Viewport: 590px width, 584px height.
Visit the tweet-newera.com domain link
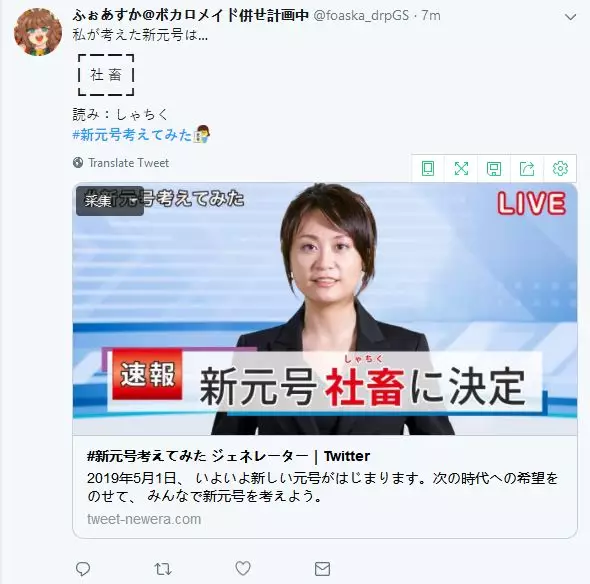coord(144,519)
